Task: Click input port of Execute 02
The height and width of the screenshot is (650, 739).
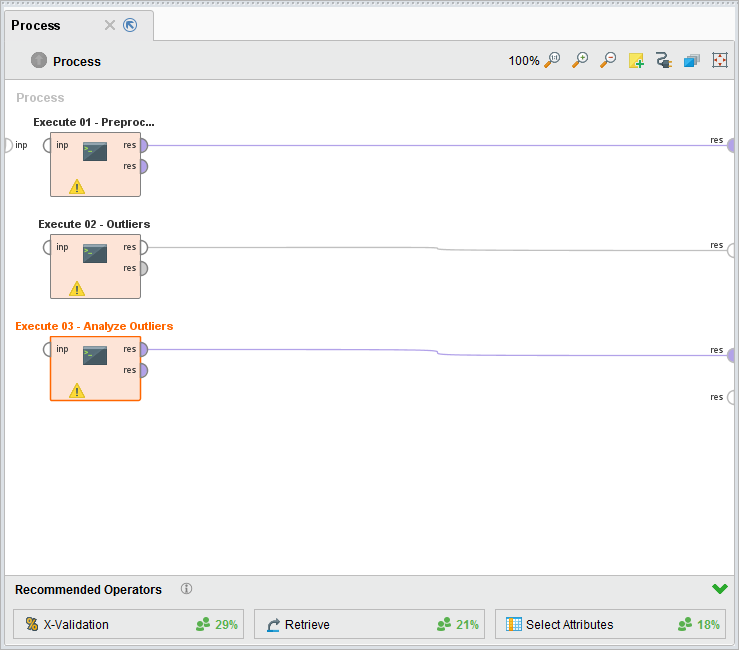Action: pos(47,247)
